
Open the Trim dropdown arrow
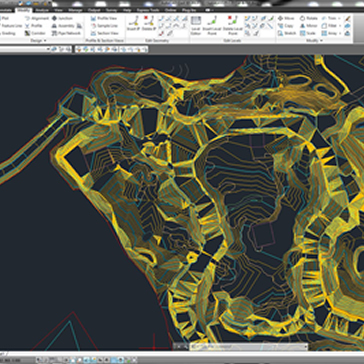pyautogui.click(x=339, y=18)
